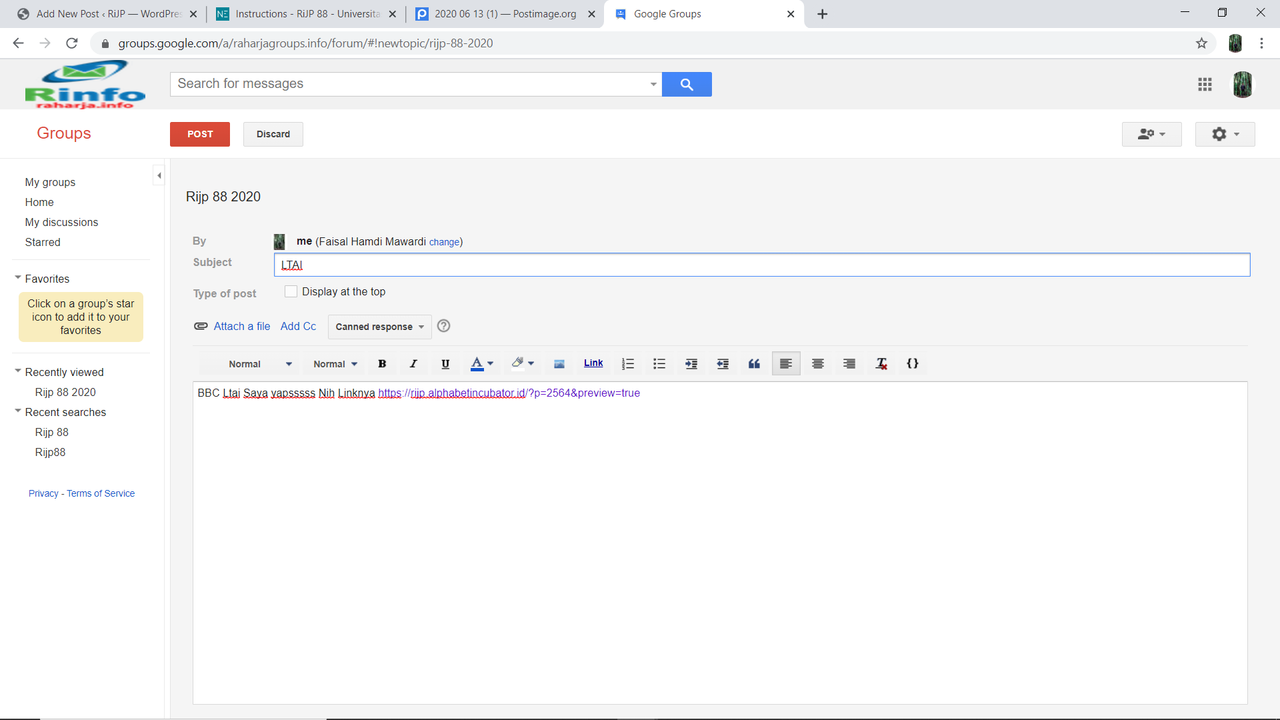1280x720 pixels.
Task: Open a new browser tab
Action: pyautogui.click(x=822, y=14)
